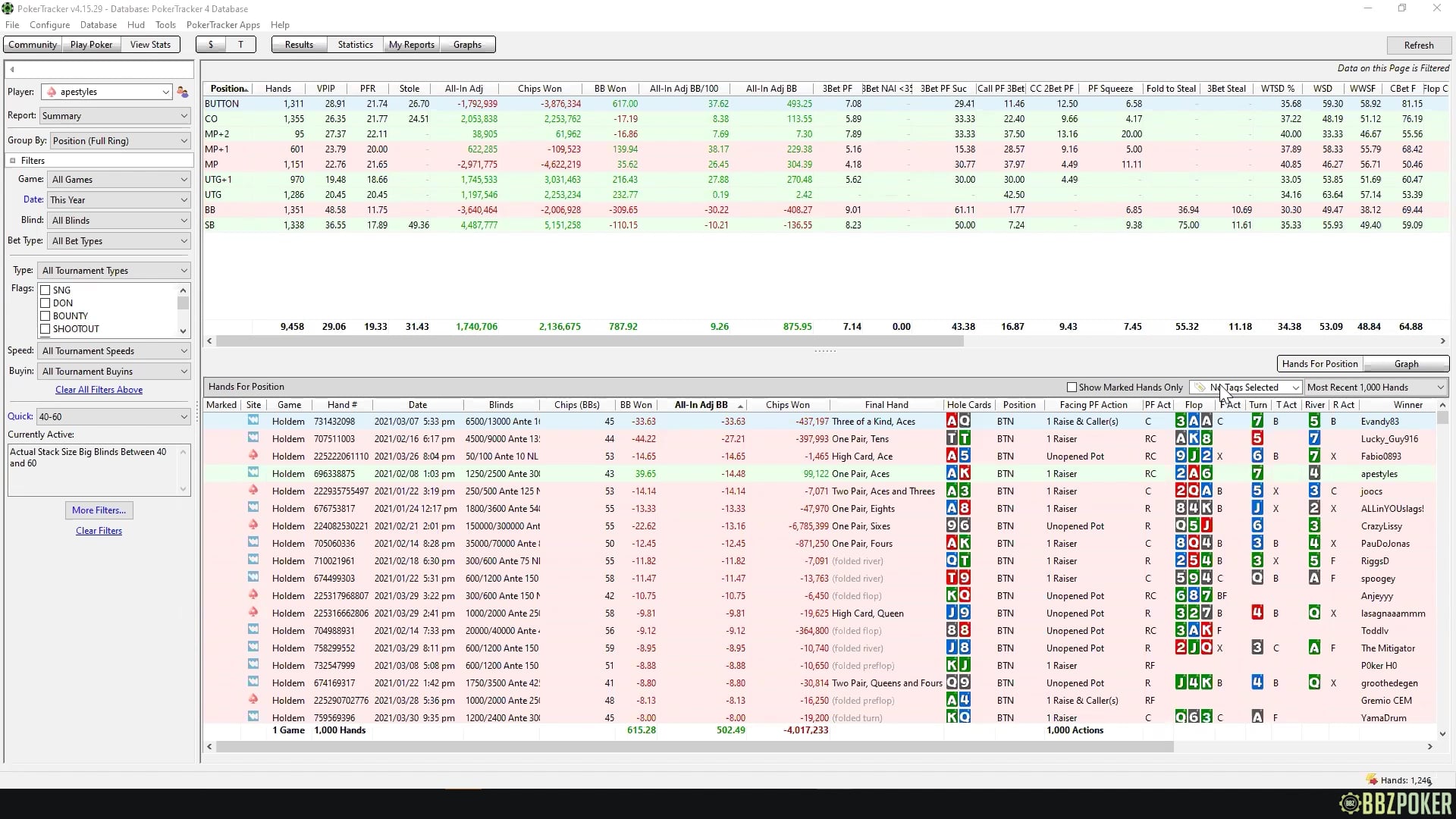Select the $ cash games display icon
The width and height of the screenshot is (1456, 819).
(x=210, y=44)
